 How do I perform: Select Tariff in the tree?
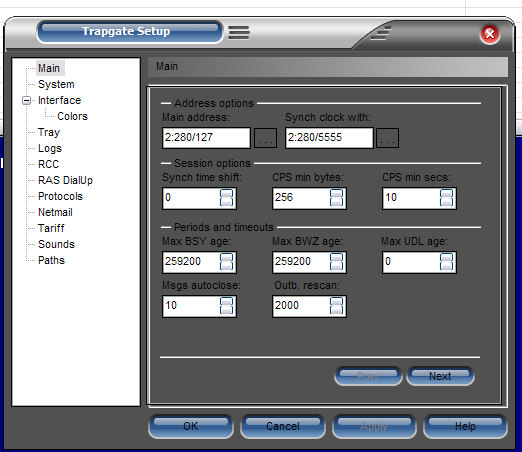[x=51, y=228]
